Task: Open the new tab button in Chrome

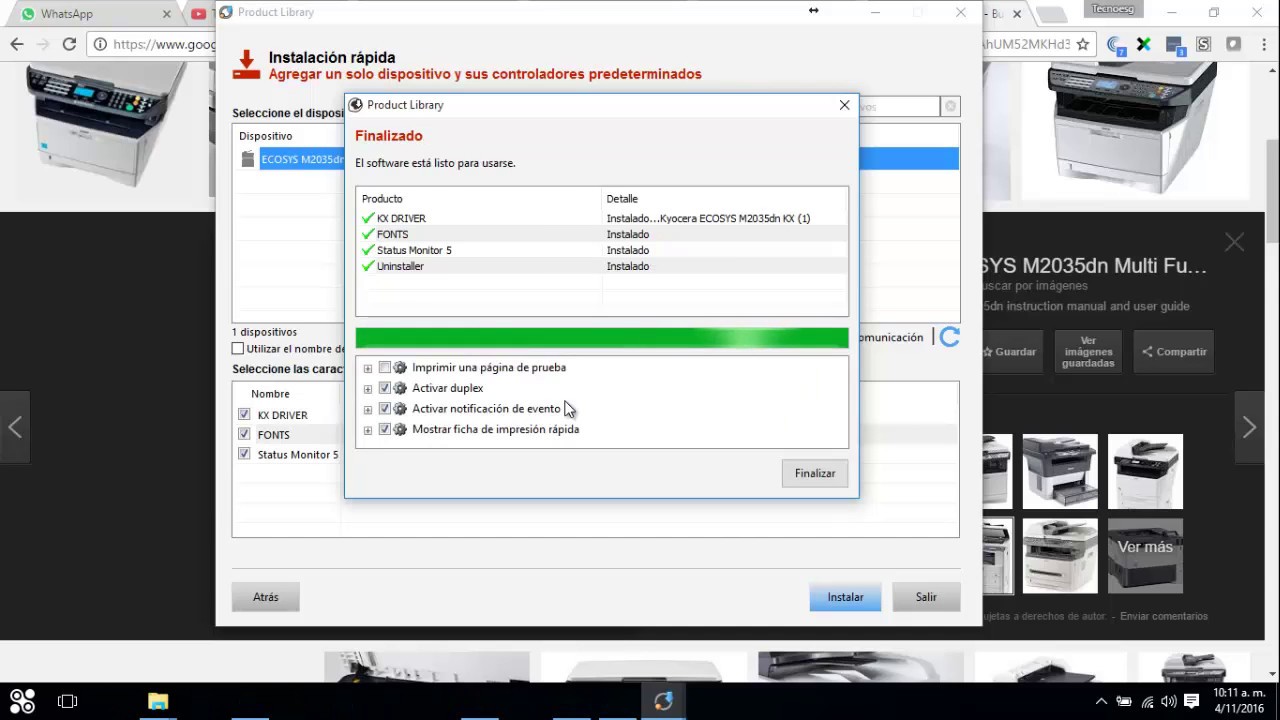Action: coord(1052,15)
